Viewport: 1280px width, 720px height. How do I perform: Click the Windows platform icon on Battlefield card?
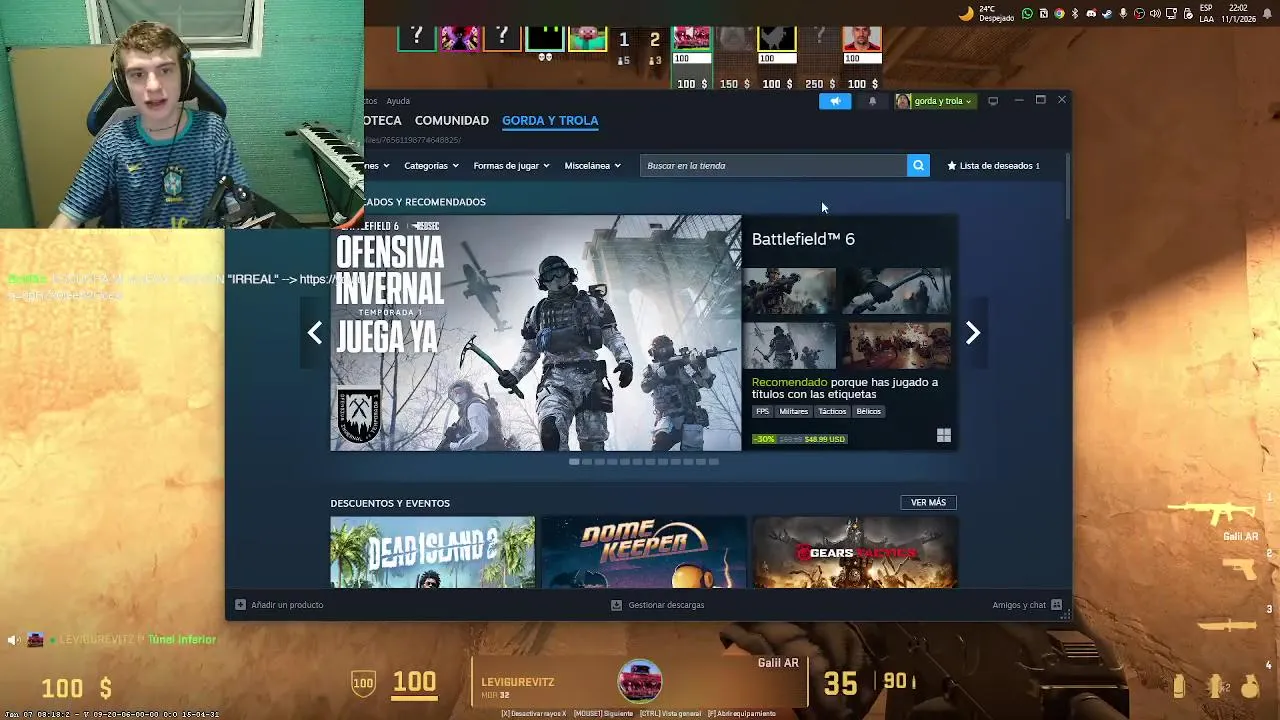point(943,435)
